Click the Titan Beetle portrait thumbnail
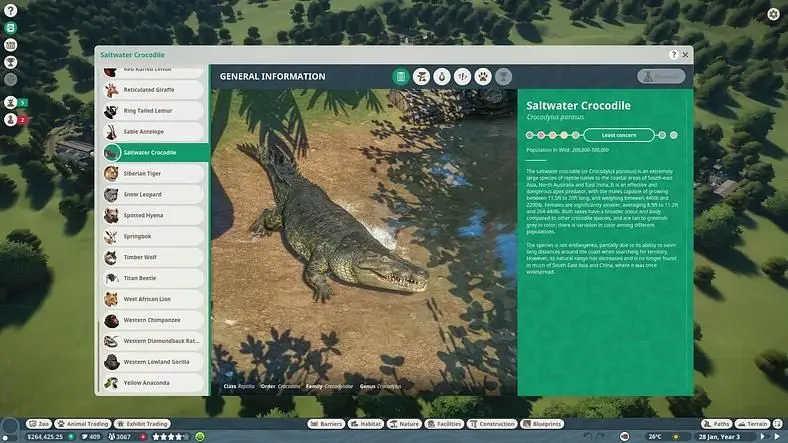This screenshot has width=788, height=443. tap(111, 278)
